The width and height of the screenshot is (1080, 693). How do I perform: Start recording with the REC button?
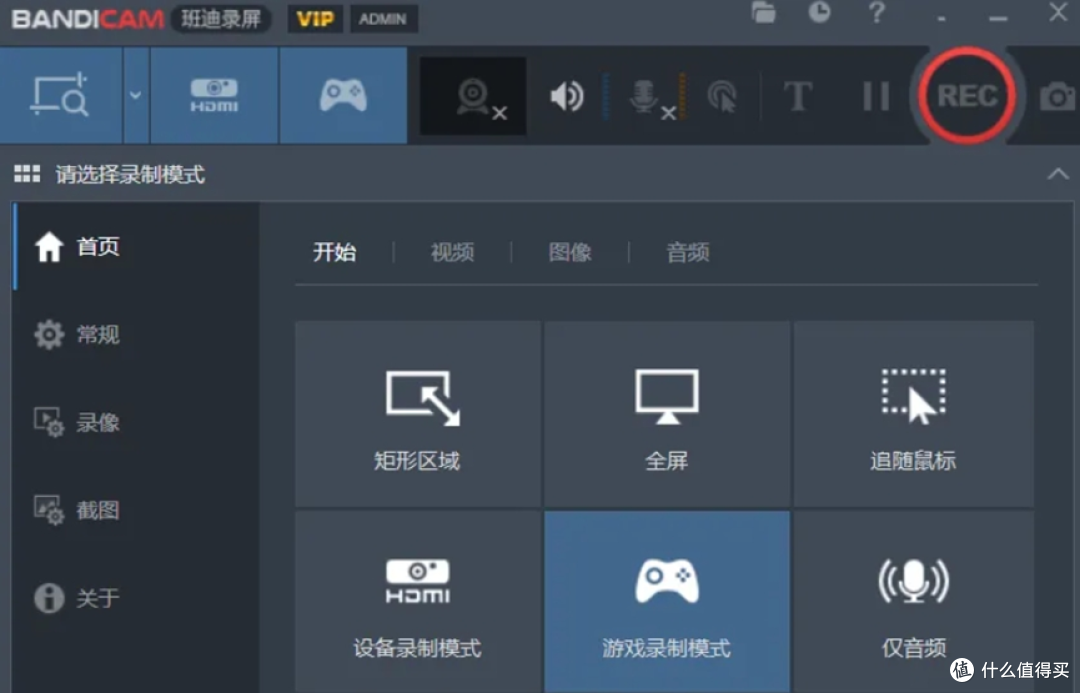(x=967, y=96)
